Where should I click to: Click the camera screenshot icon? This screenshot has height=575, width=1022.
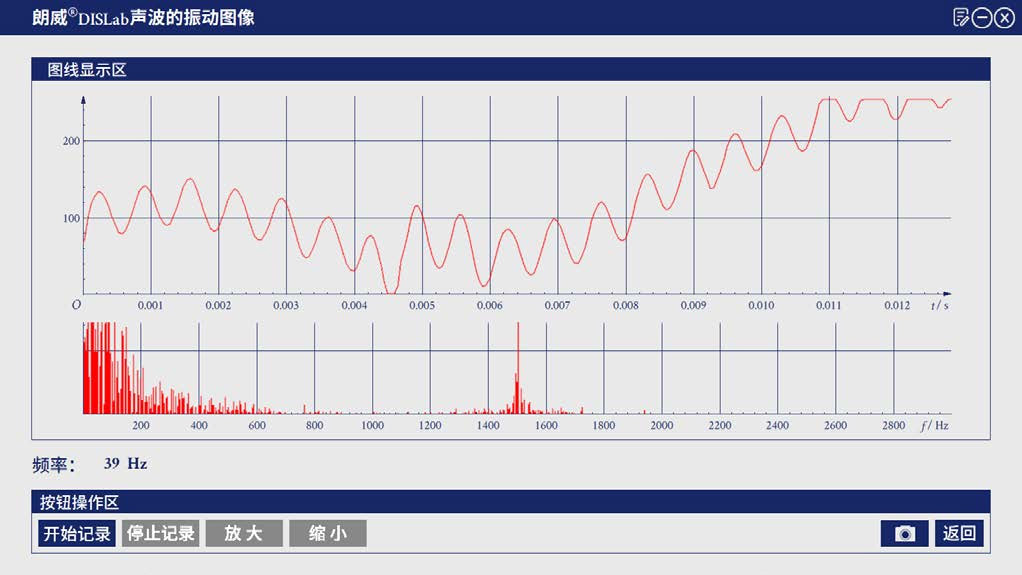(904, 534)
